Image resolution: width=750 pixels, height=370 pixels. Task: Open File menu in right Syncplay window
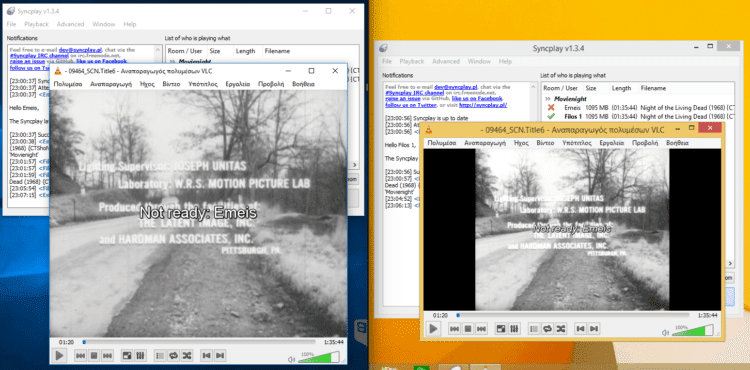[x=387, y=62]
